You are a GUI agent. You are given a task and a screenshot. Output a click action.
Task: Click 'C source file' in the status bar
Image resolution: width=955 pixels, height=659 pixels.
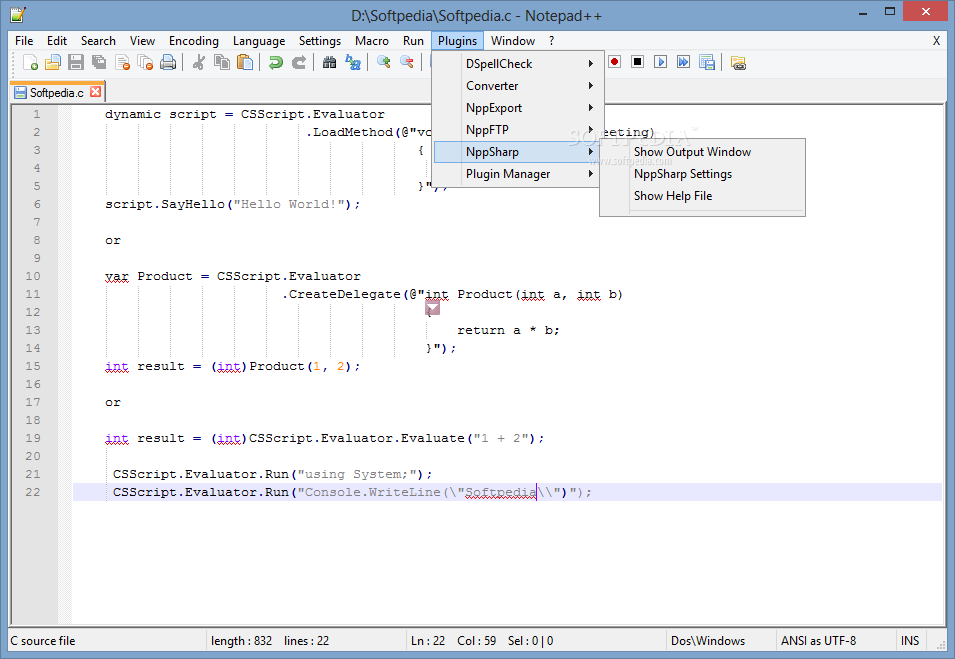pyautogui.click(x=43, y=641)
